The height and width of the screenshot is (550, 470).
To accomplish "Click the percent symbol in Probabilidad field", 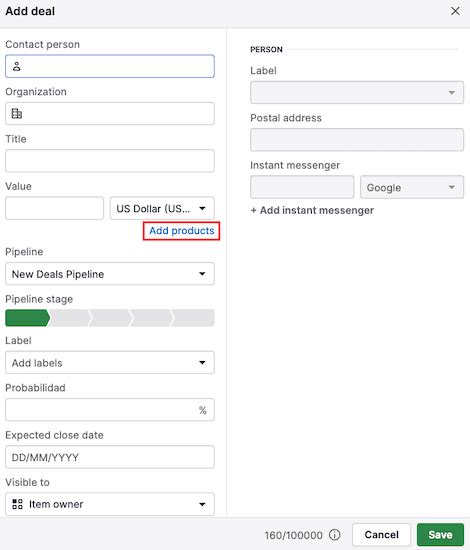I will [202, 410].
